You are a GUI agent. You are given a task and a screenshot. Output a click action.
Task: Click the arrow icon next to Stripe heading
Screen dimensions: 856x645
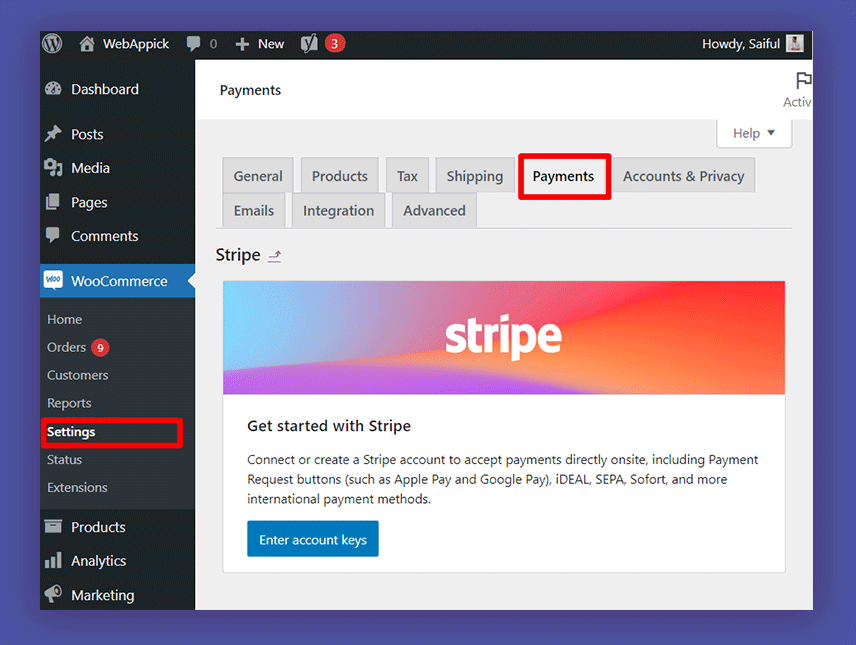[x=274, y=256]
